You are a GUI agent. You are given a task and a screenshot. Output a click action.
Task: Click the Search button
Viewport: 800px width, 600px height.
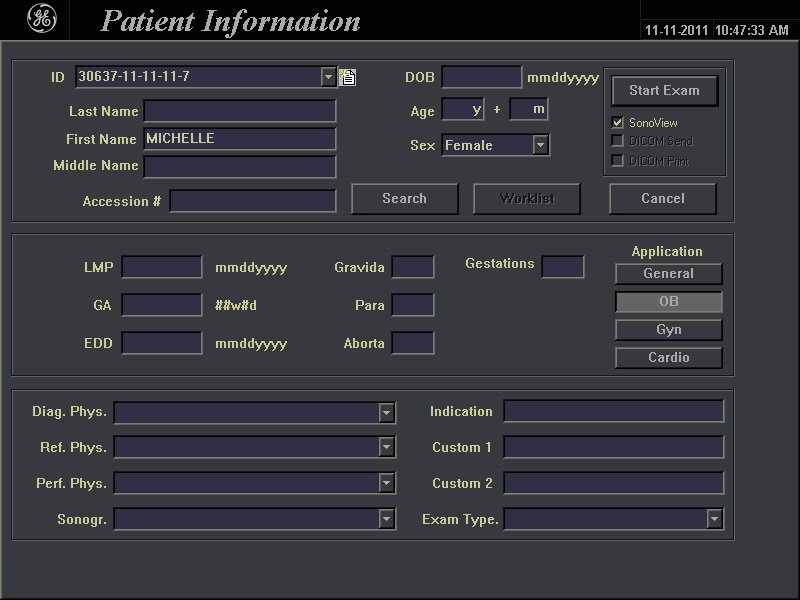(404, 198)
